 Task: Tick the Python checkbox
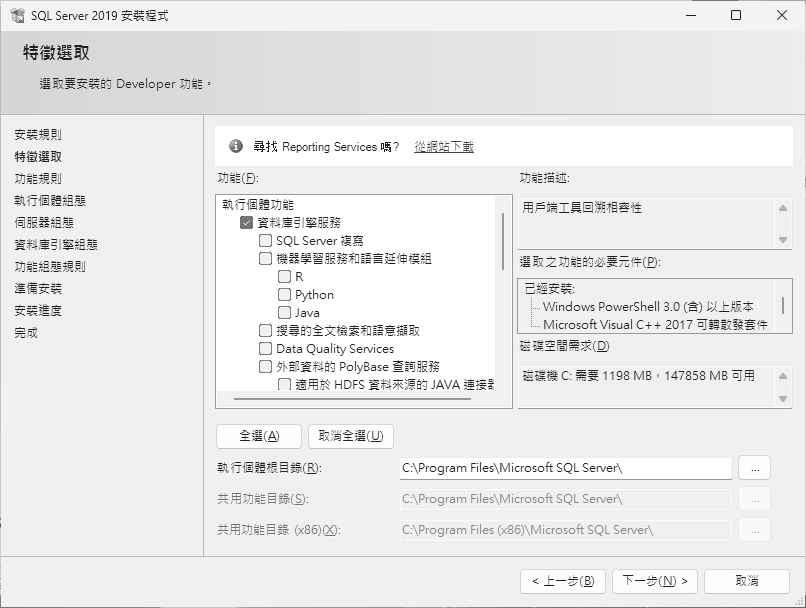(x=284, y=294)
